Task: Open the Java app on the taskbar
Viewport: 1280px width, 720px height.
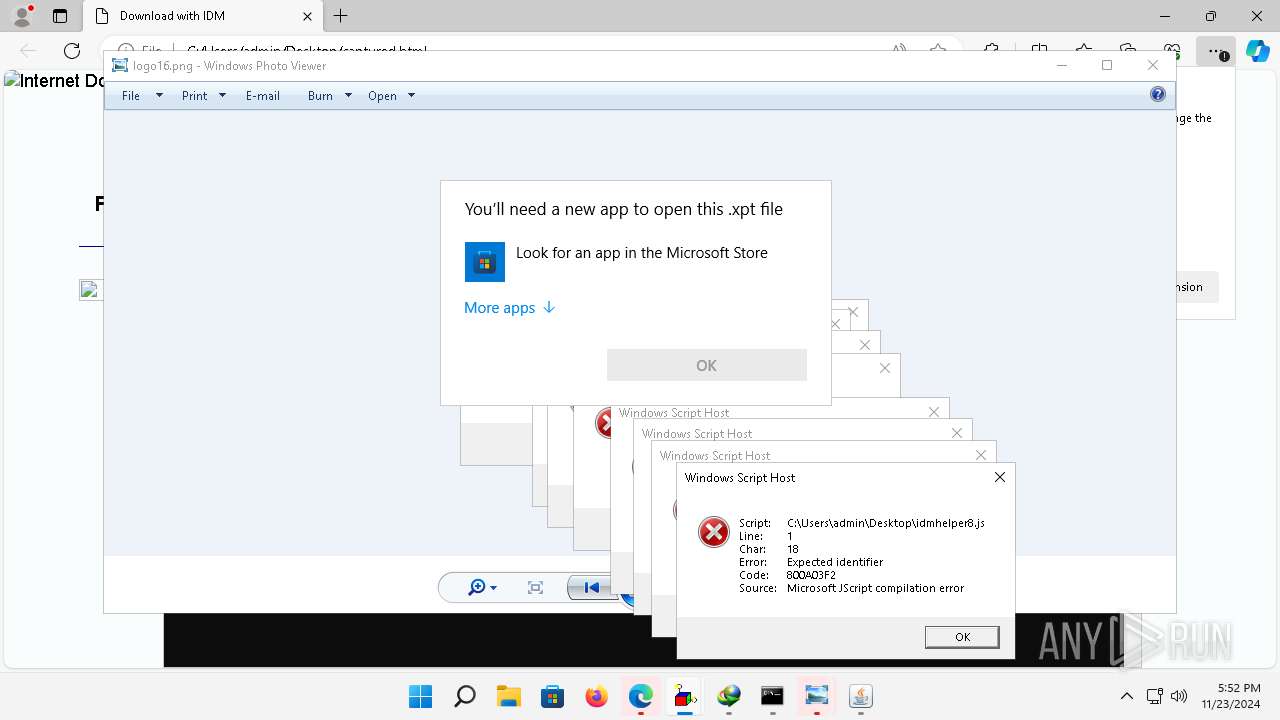Action: [x=861, y=696]
